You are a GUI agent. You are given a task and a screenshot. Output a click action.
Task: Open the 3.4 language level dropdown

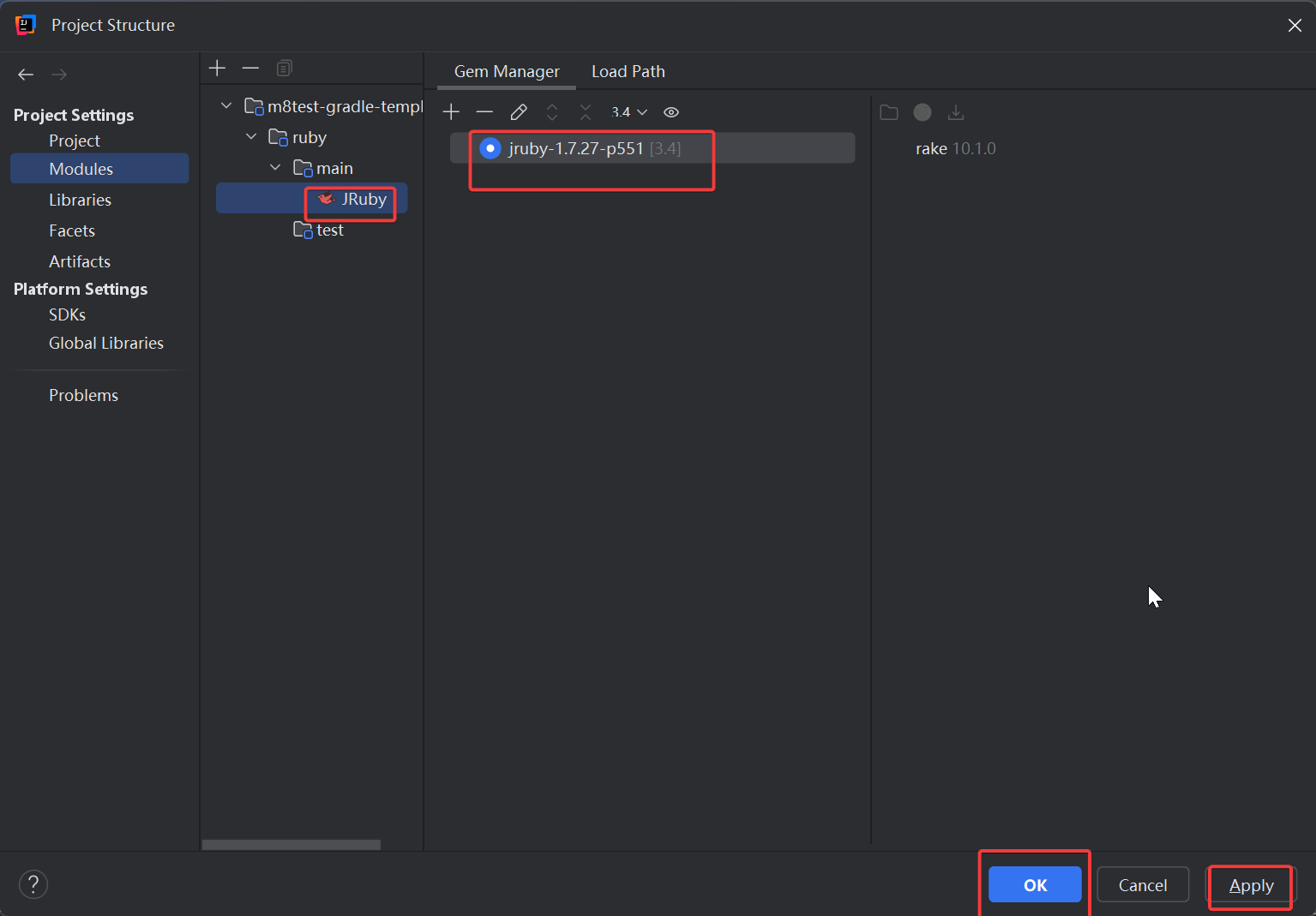628,112
